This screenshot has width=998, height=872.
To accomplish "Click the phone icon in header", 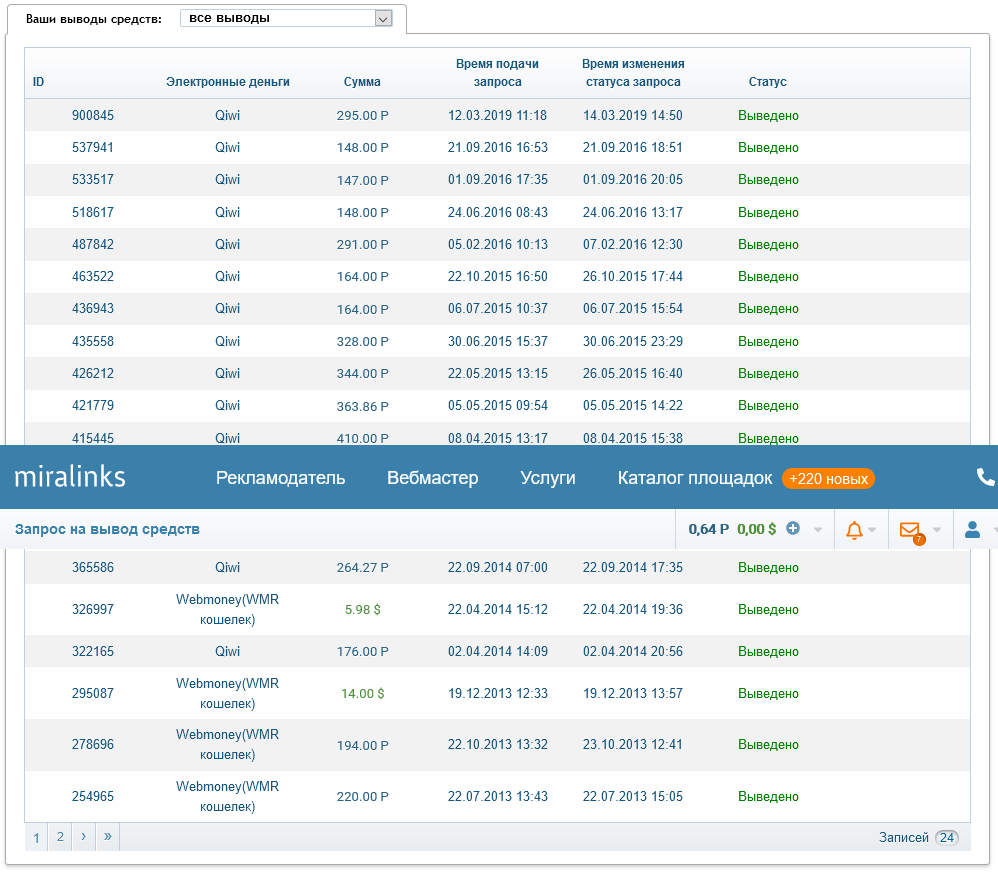I will click(985, 478).
